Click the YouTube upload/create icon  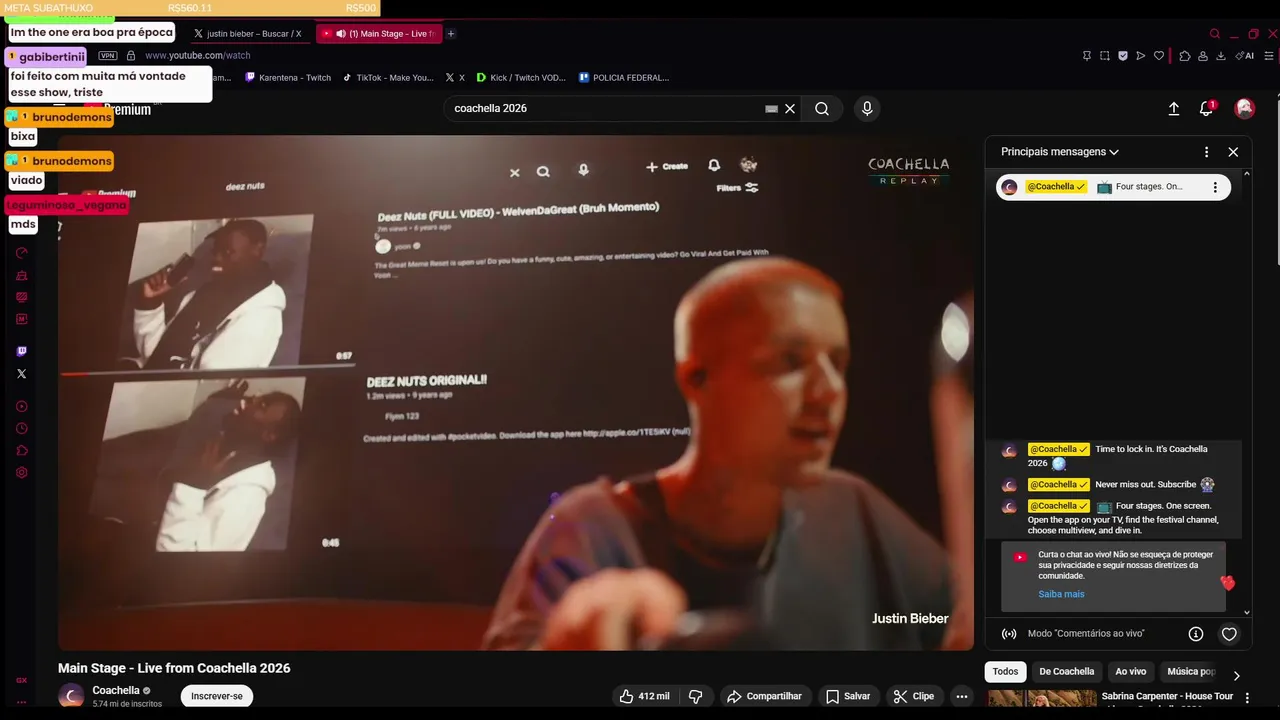point(1174,108)
